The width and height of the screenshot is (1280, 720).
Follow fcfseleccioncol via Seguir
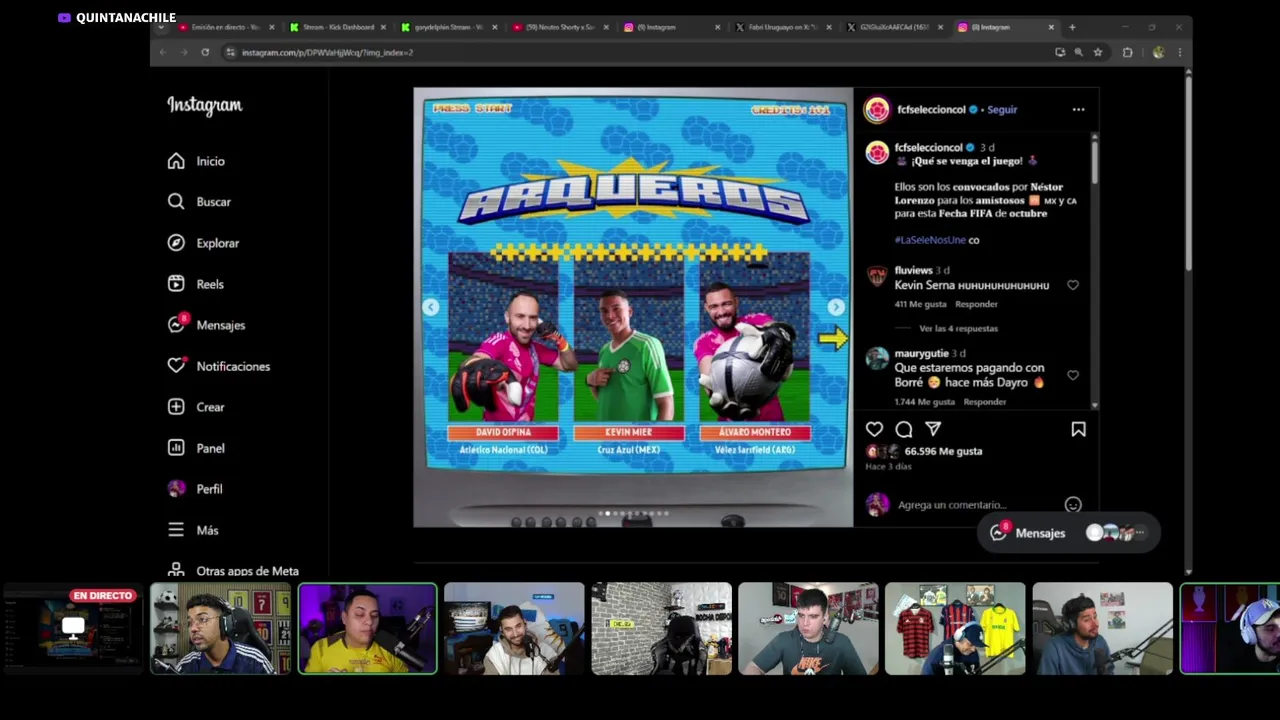click(x=1002, y=109)
